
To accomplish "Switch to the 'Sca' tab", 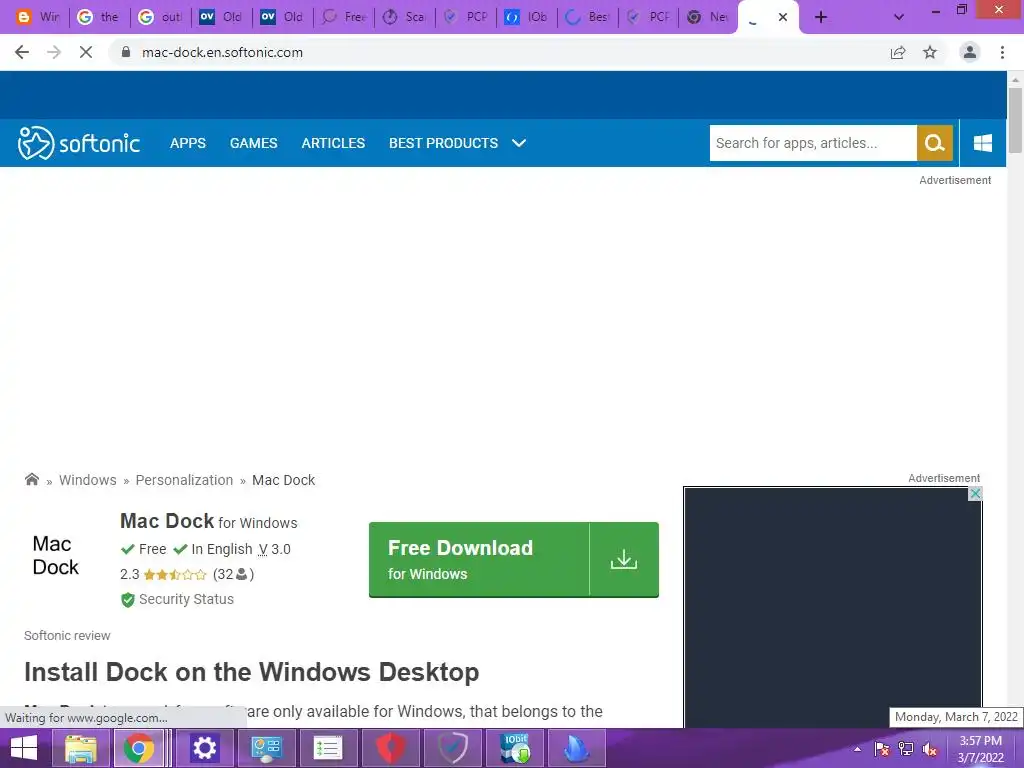I will tap(404, 17).
